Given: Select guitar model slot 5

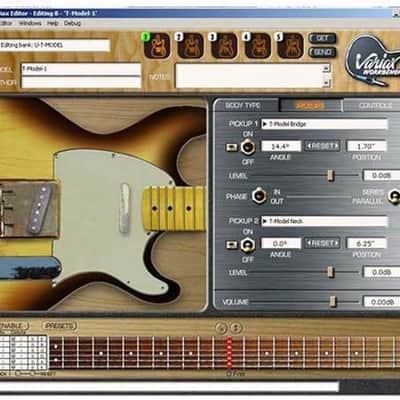Looking at the screenshot, I should pos(291,46).
